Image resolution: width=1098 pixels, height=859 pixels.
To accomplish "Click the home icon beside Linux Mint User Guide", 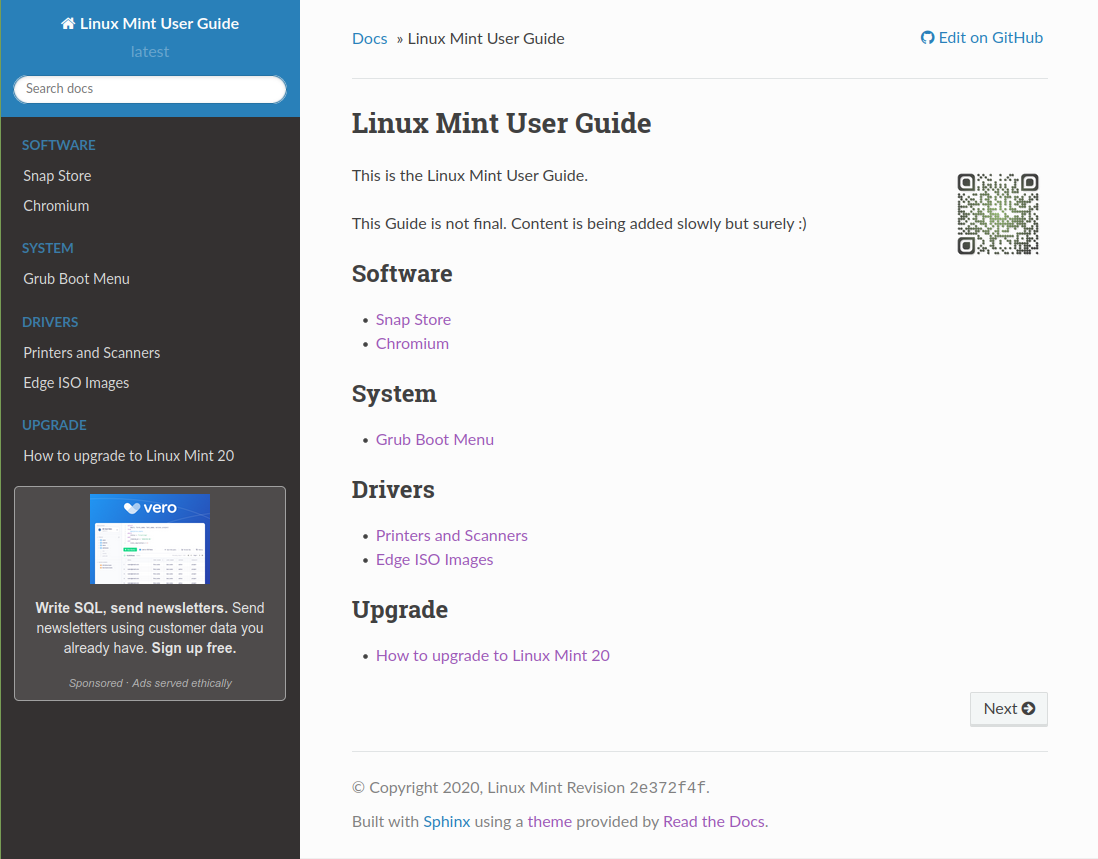I will (68, 24).
